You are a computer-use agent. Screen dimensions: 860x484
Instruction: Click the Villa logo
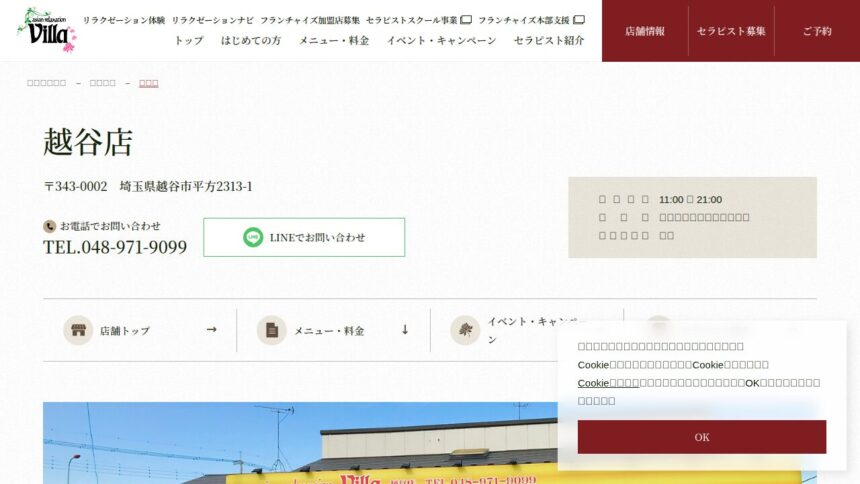pyautogui.click(x=47, y=31)
